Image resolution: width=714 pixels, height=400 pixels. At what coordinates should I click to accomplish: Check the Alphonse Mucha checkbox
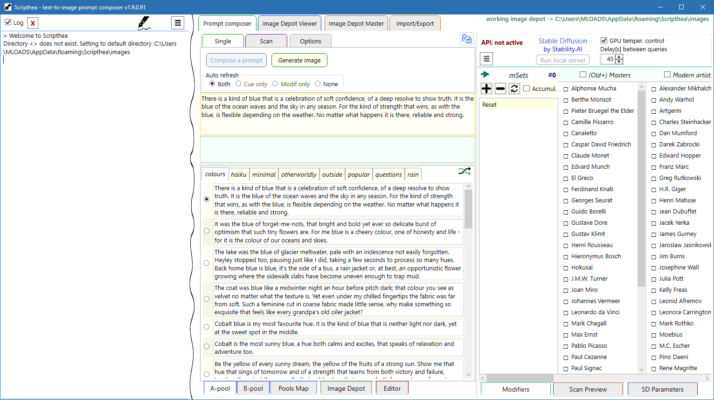tap(566, 89)
